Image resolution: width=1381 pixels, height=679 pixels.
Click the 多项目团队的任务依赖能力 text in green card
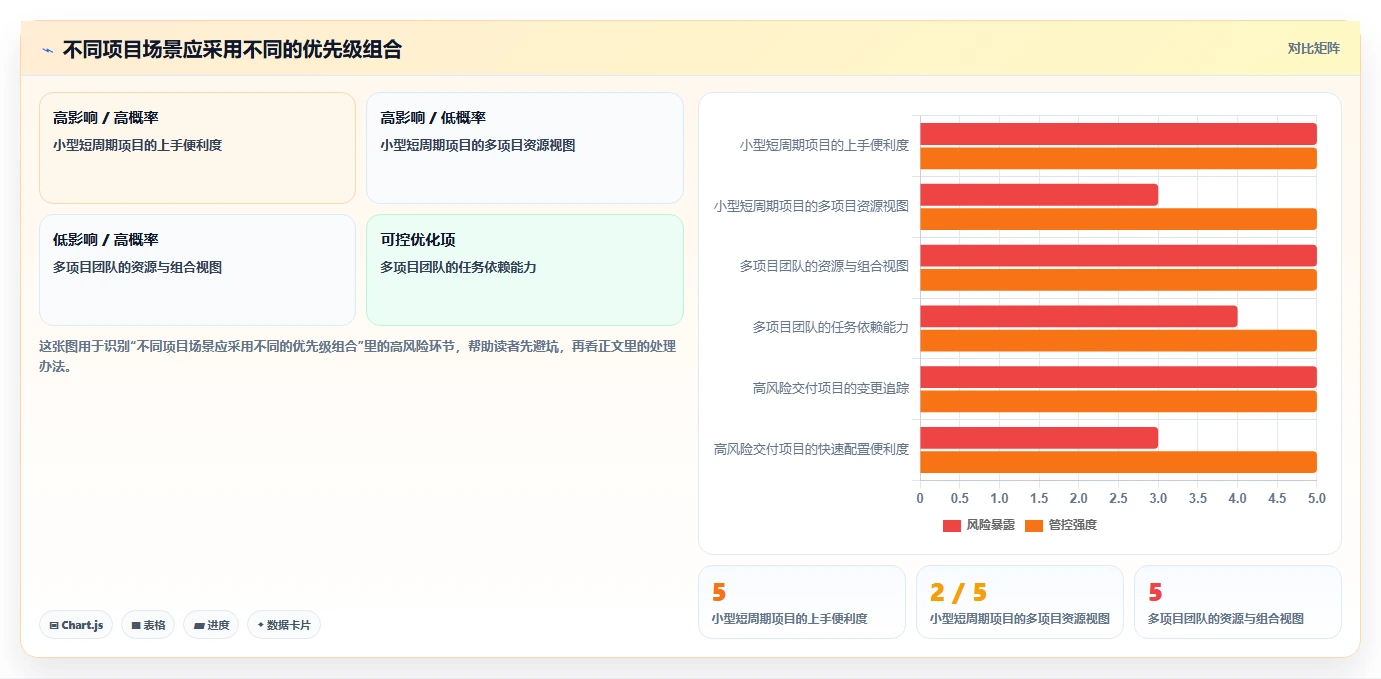pos(458,267)
